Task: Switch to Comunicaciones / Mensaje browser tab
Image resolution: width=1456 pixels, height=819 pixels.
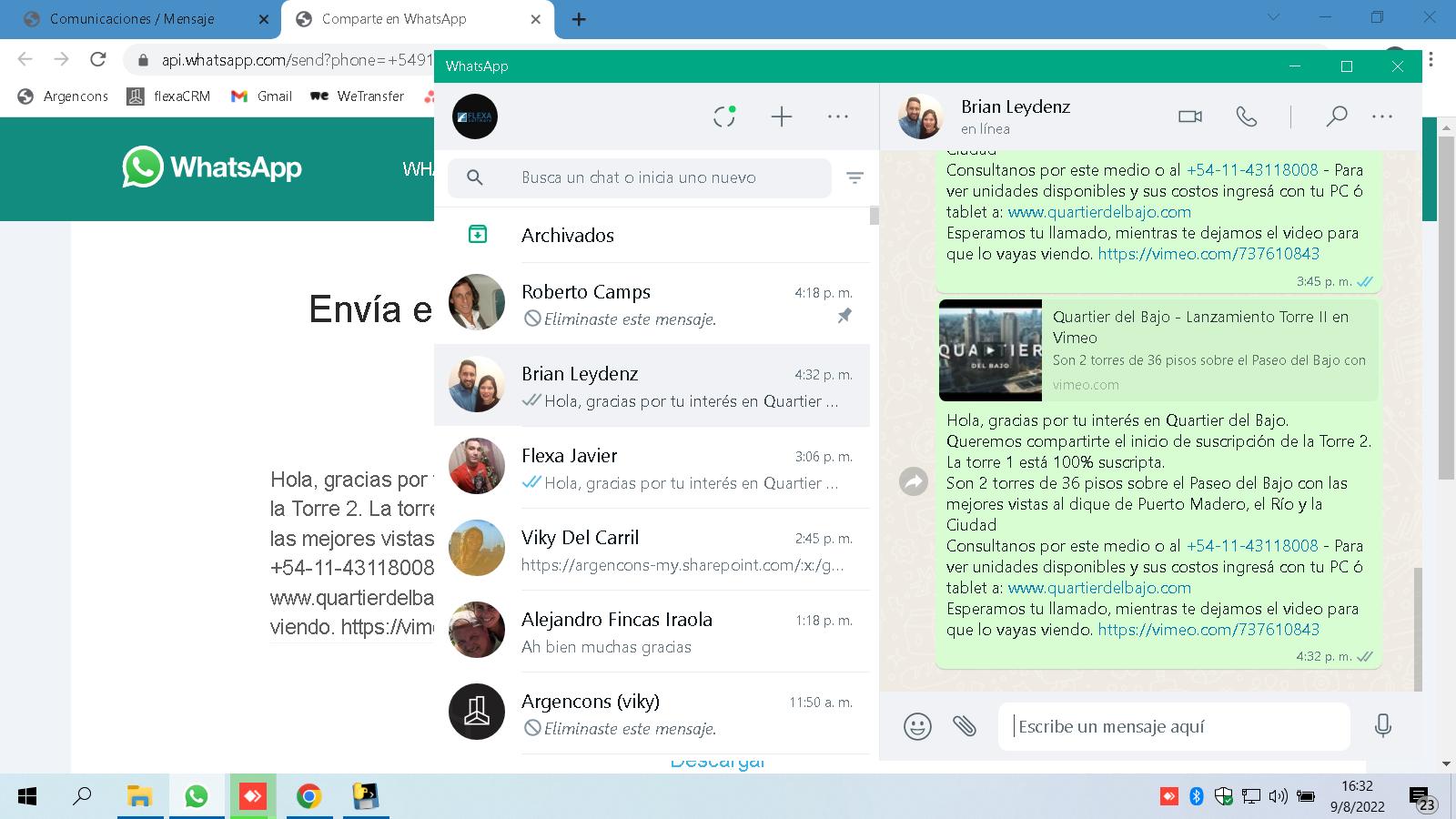Action: click(x=133, y=19)
